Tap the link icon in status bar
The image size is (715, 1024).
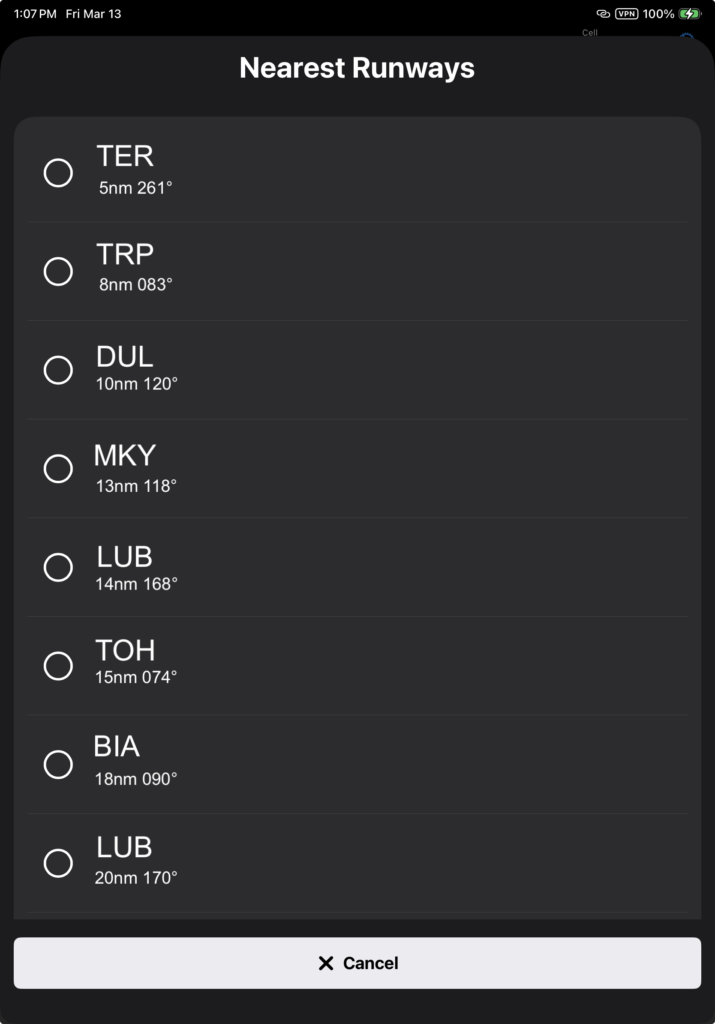pos(603,14)
